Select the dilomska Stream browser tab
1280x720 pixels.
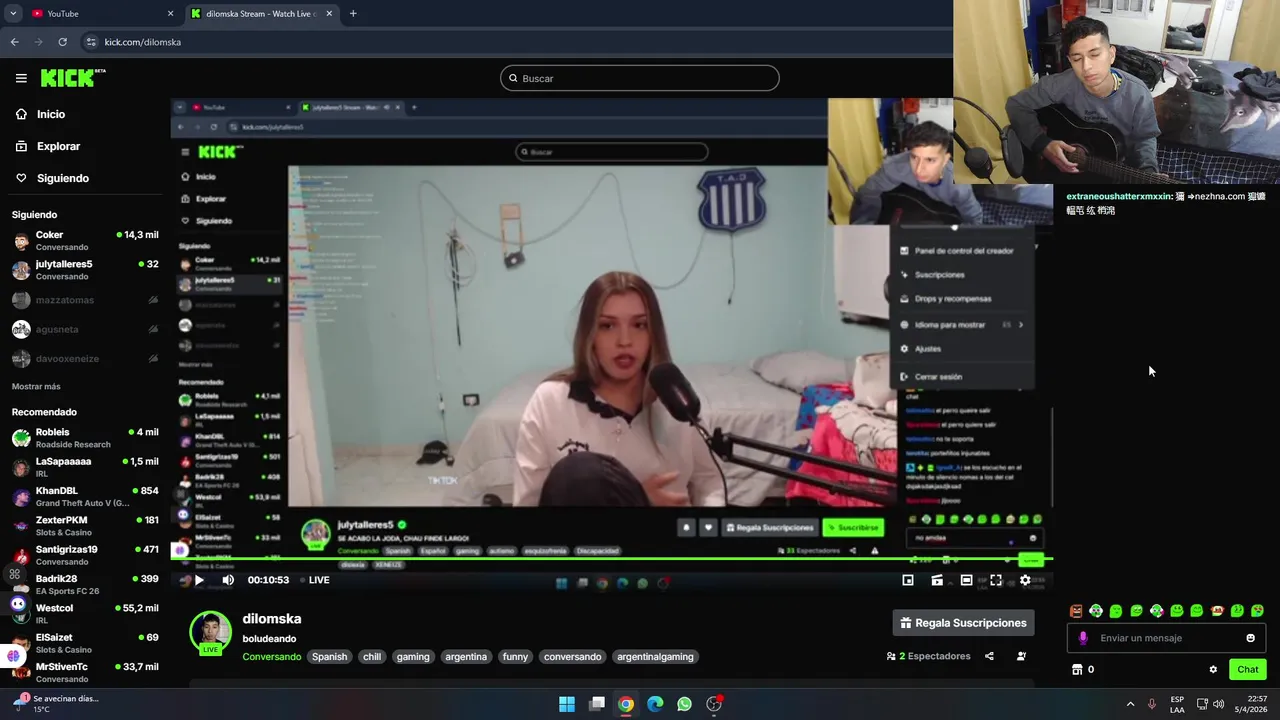260,13
